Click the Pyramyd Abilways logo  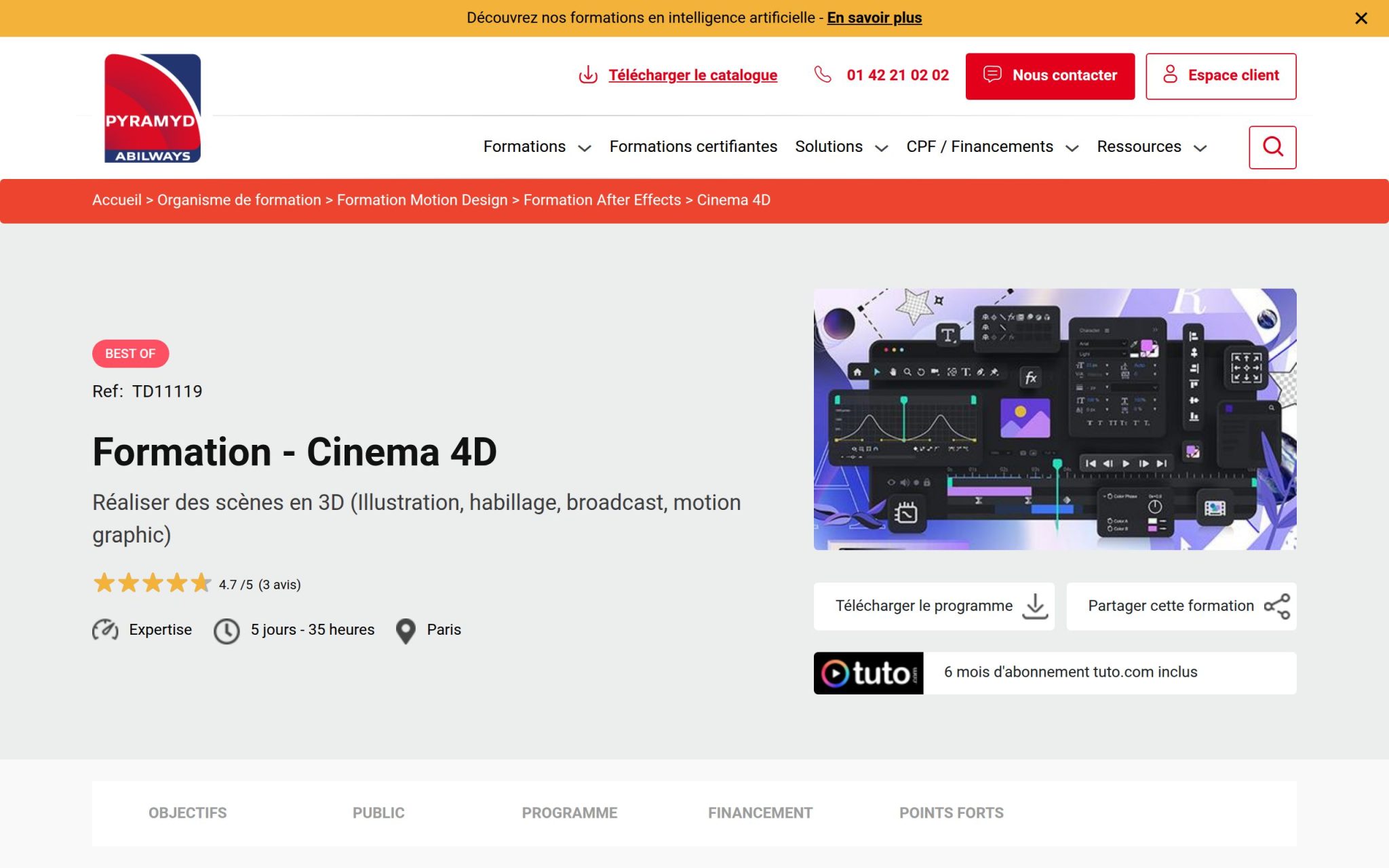click(152, 108)
